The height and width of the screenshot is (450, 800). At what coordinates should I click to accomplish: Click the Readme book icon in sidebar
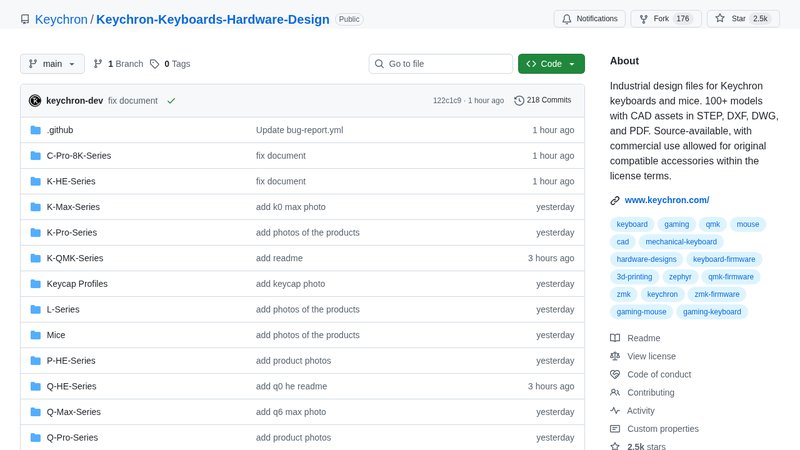[x=615, y=338]
